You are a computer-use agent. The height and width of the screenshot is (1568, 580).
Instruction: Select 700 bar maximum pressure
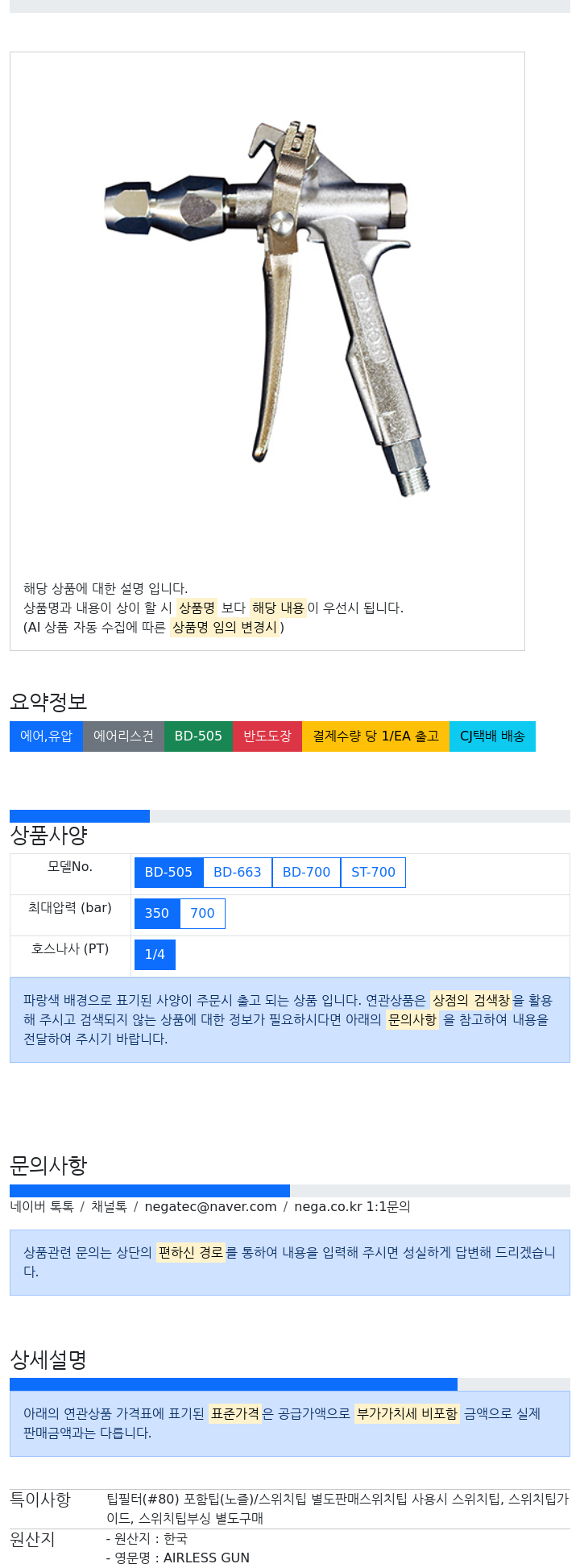click(x=202, y=914)
